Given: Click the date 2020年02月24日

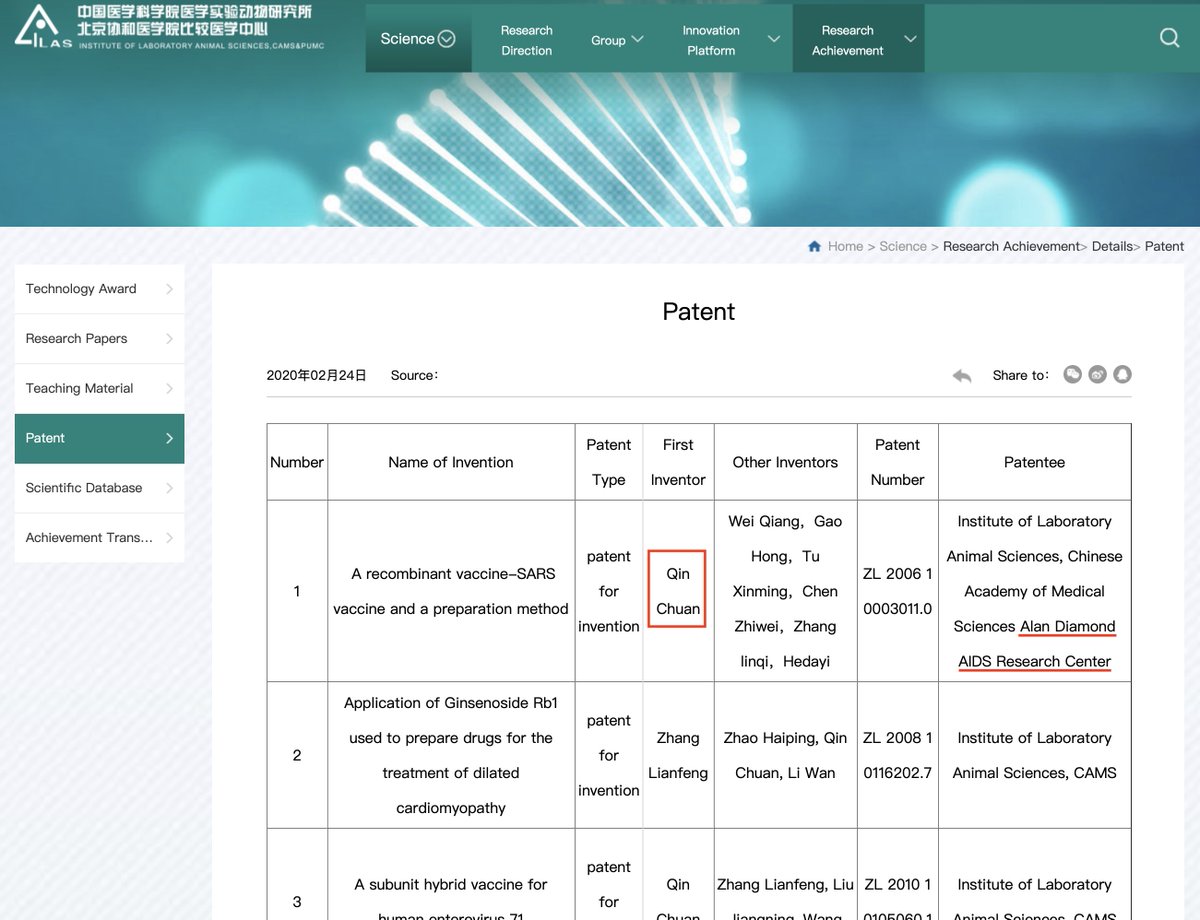Looking at the screenshot, I should pos(316,376).
